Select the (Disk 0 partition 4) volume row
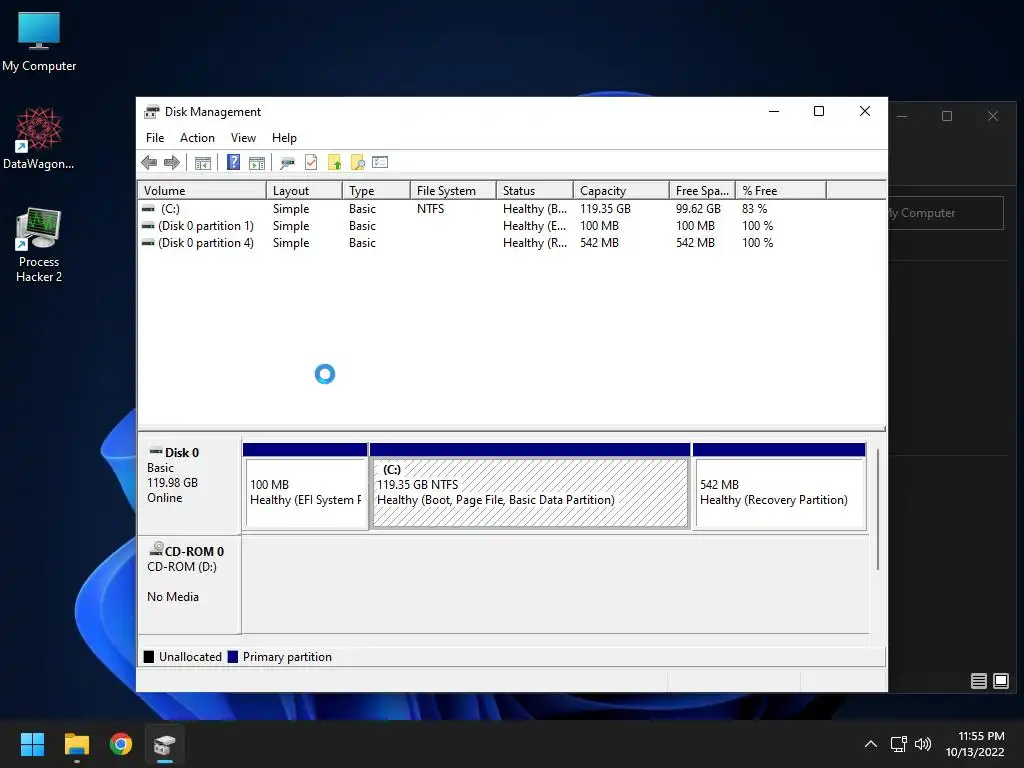The width and height of the screenshot is (1024, 768). [x=482, y=243]
